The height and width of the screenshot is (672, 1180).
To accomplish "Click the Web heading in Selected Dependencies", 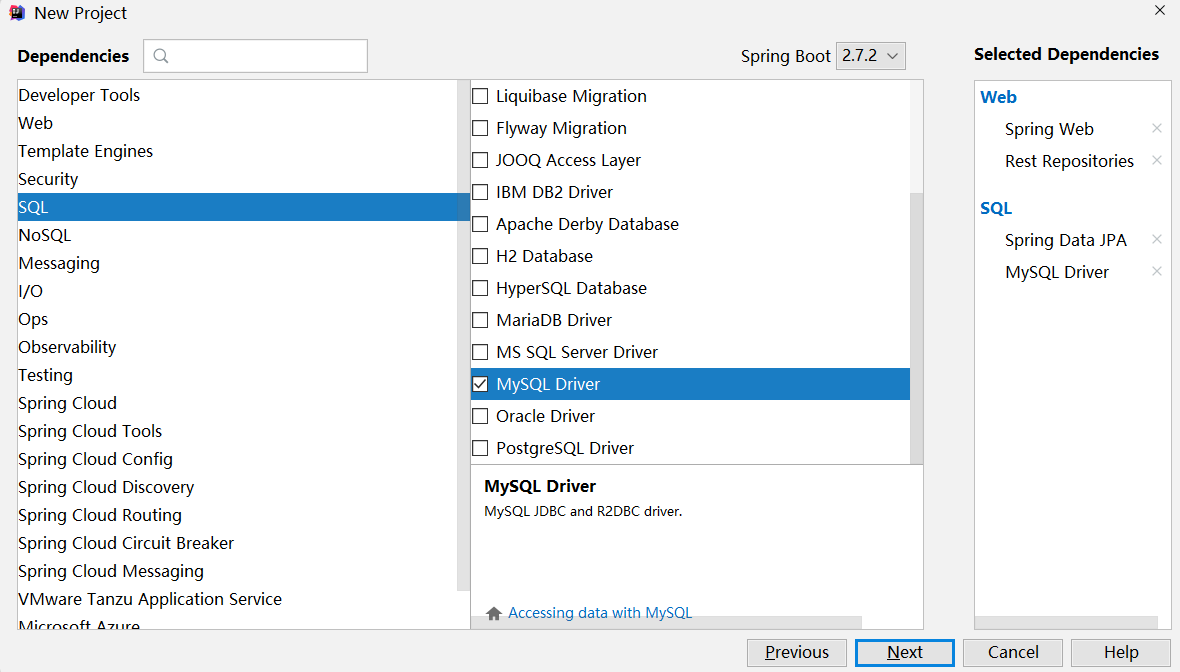I will click(998, 97).
